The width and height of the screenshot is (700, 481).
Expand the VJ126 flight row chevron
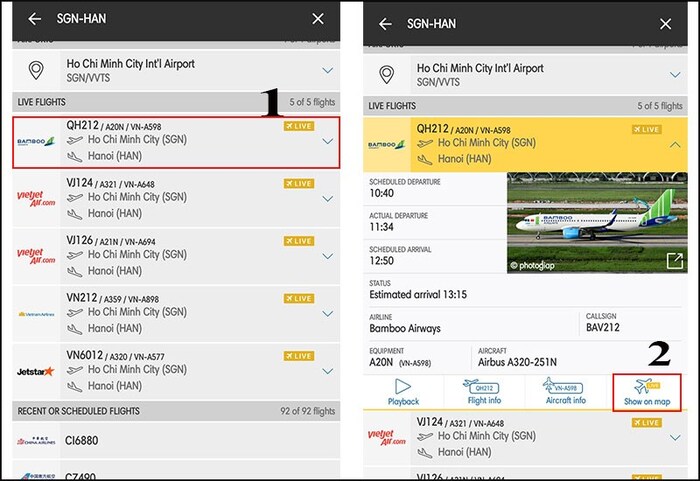[327, 256]
